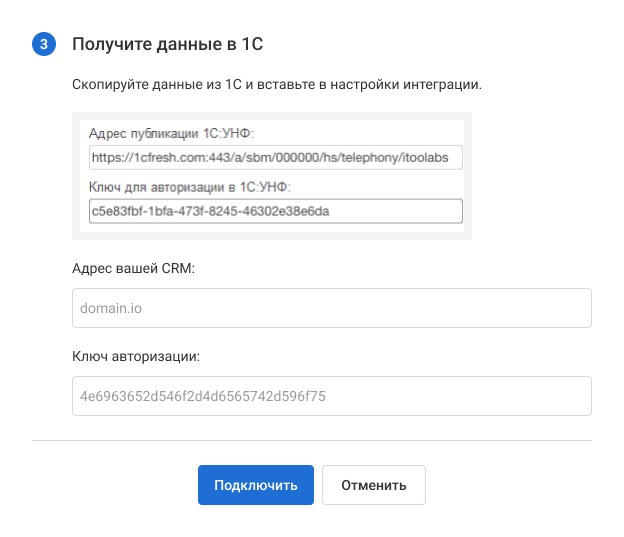
Task: Focus the Ключ авторизации input field
Action: click(332, 395)
